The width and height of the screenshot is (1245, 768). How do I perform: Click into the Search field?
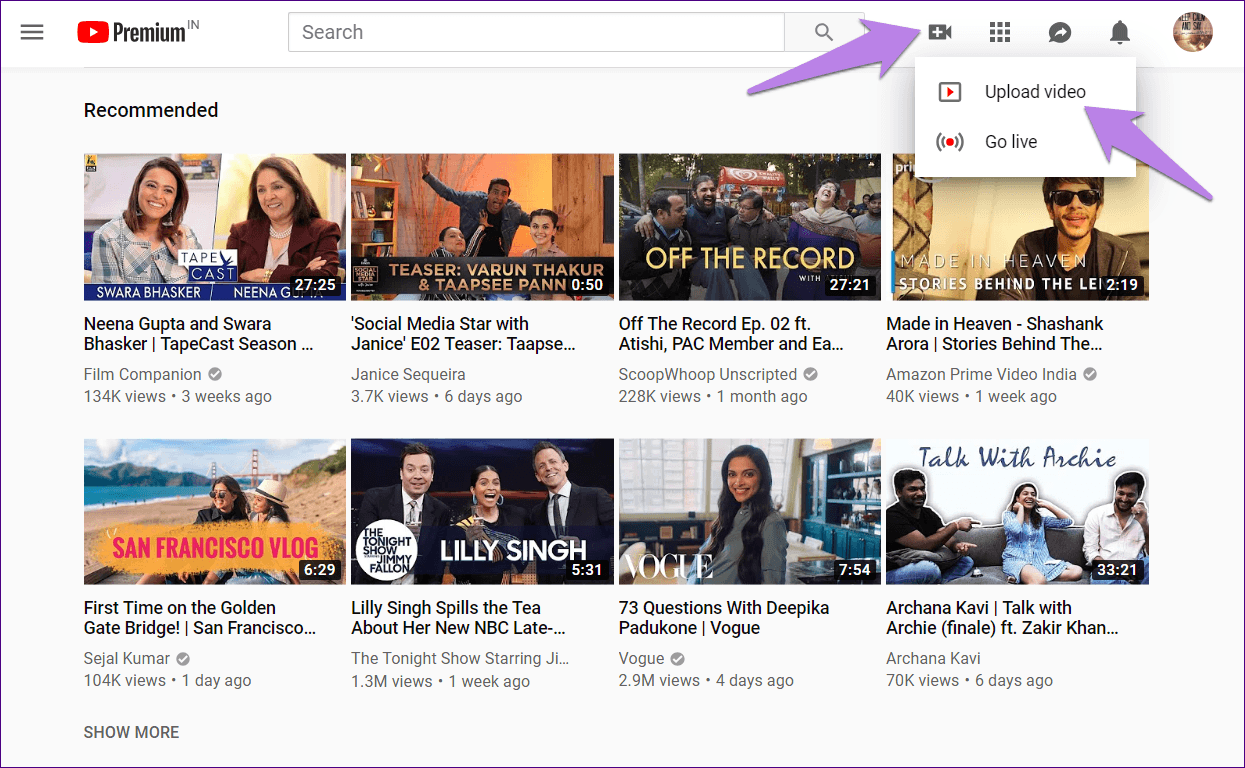[x=536, y=32]
